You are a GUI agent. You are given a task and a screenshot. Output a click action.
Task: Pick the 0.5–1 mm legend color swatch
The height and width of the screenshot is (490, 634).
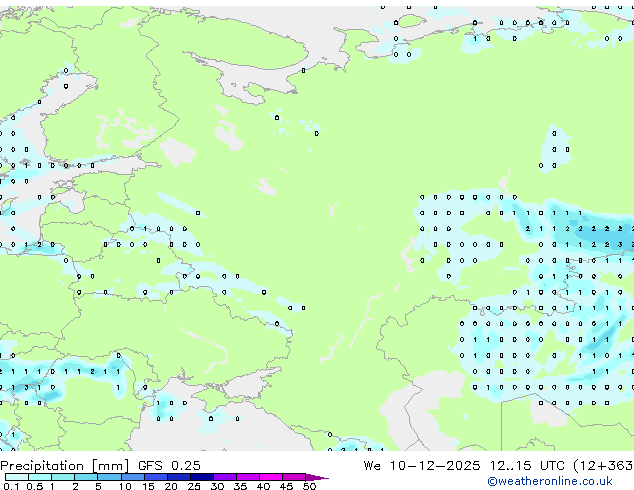click(40, 477)
